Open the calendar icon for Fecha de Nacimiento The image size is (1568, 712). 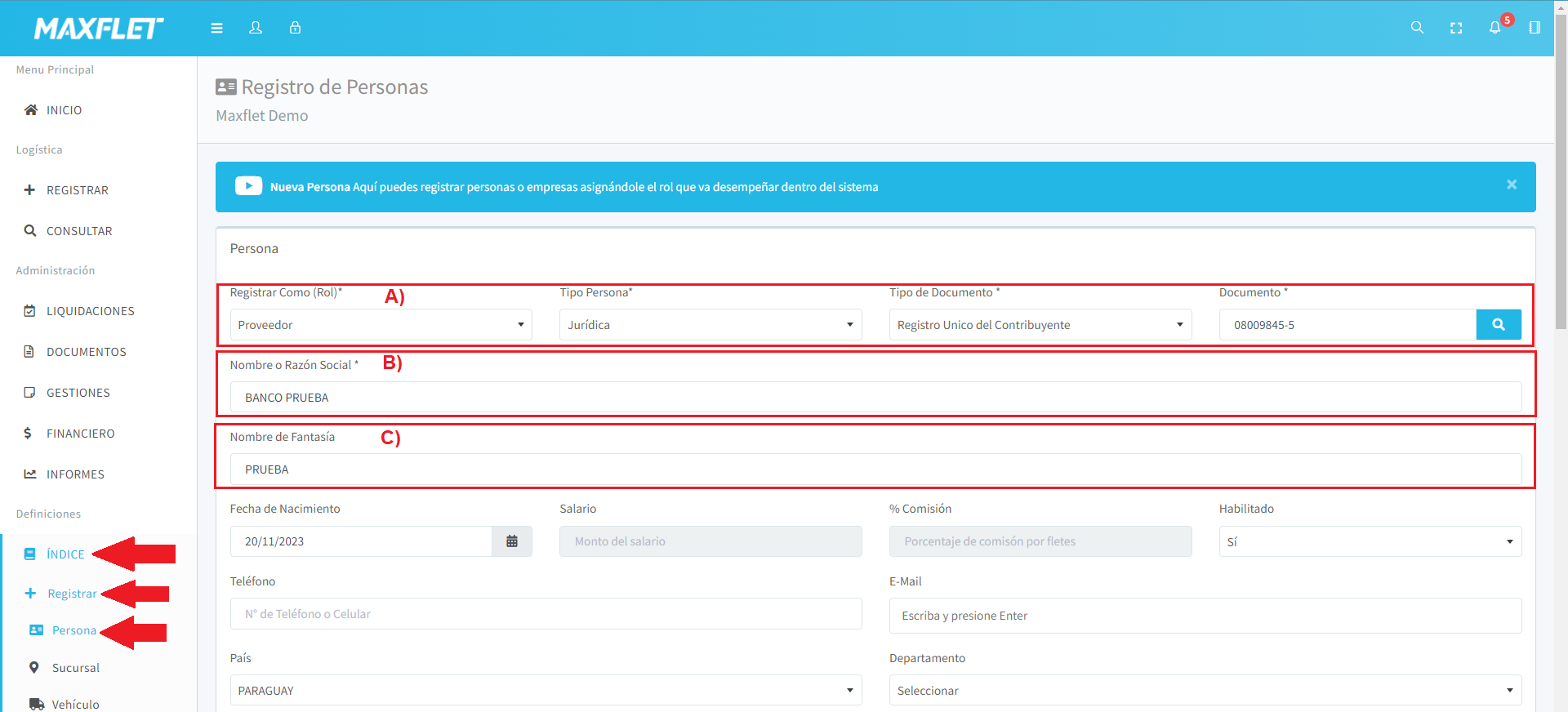(512, 541)
